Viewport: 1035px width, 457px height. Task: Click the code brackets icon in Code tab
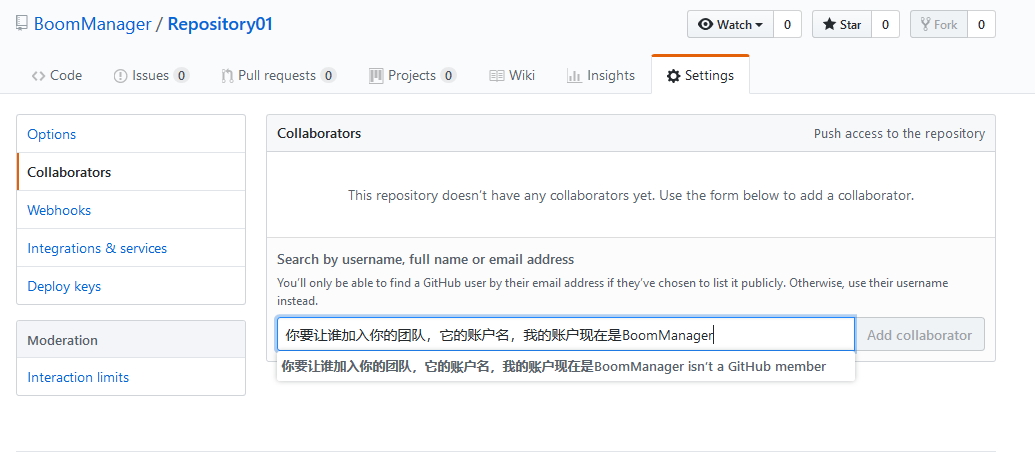(38, 76)
